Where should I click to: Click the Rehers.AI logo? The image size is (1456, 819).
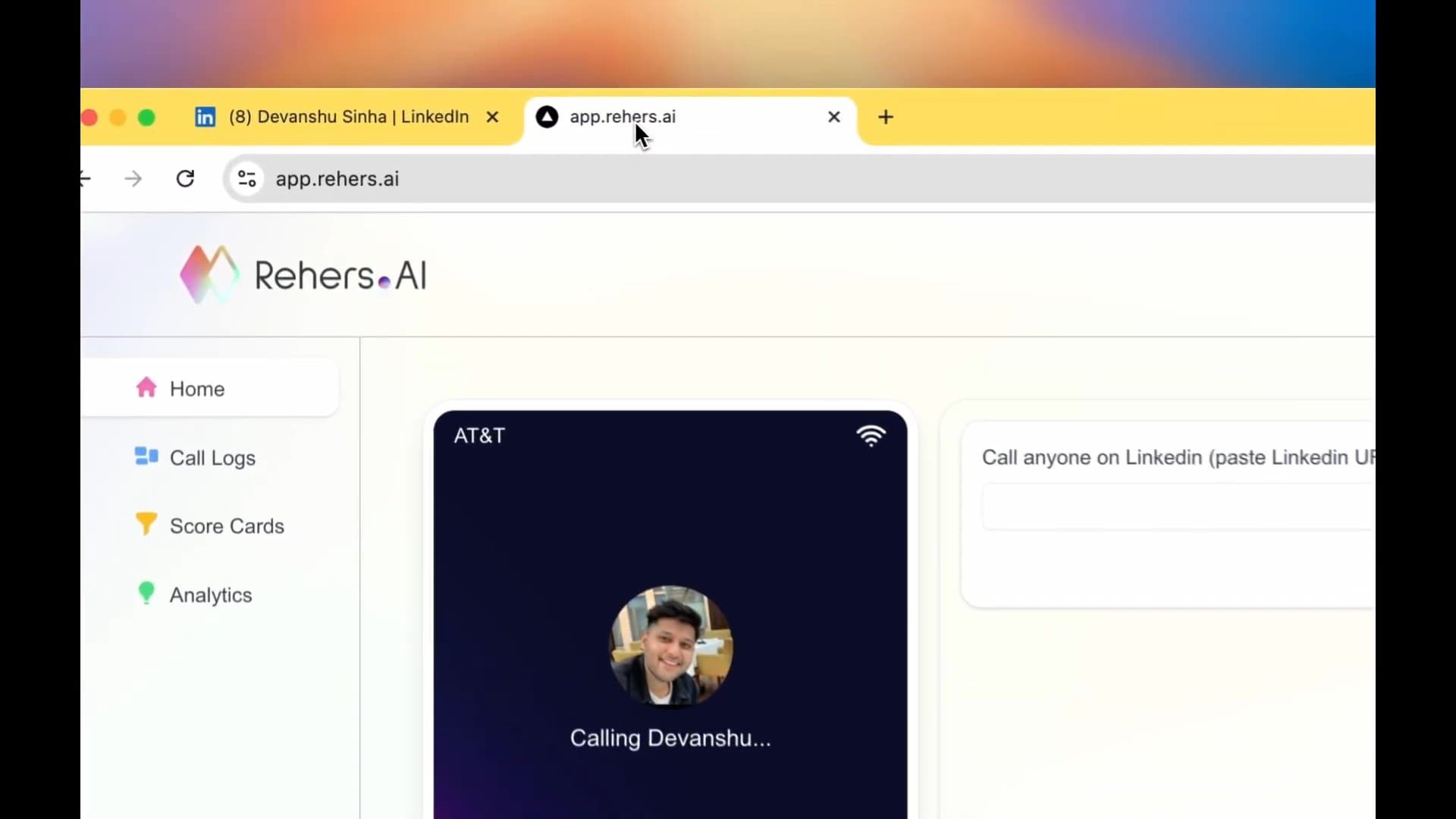pyautogui.click(x=303, y=274)
